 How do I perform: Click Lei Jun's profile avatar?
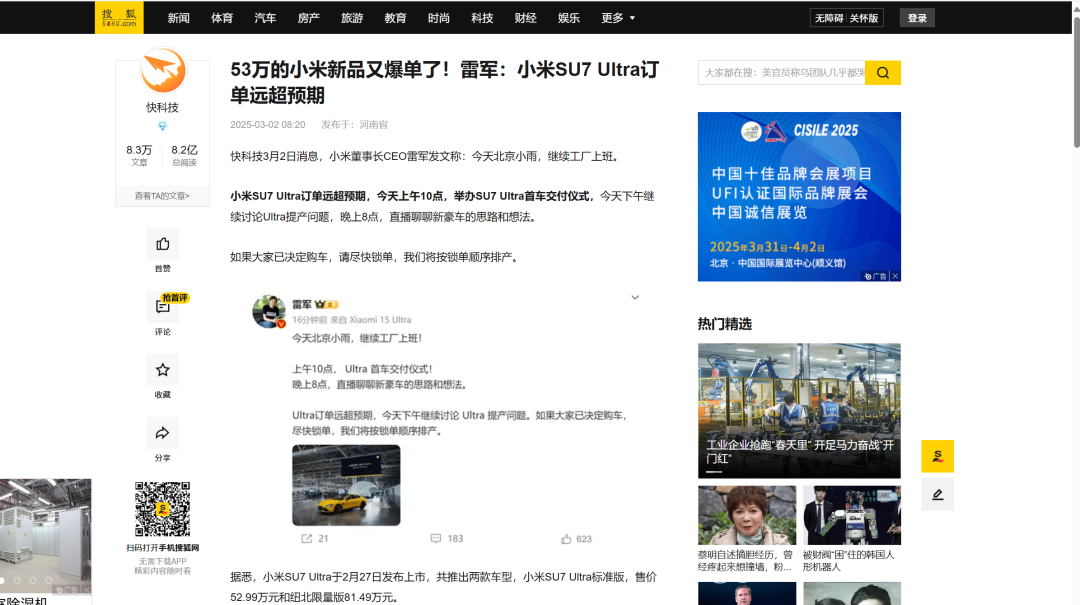point(269,311)
